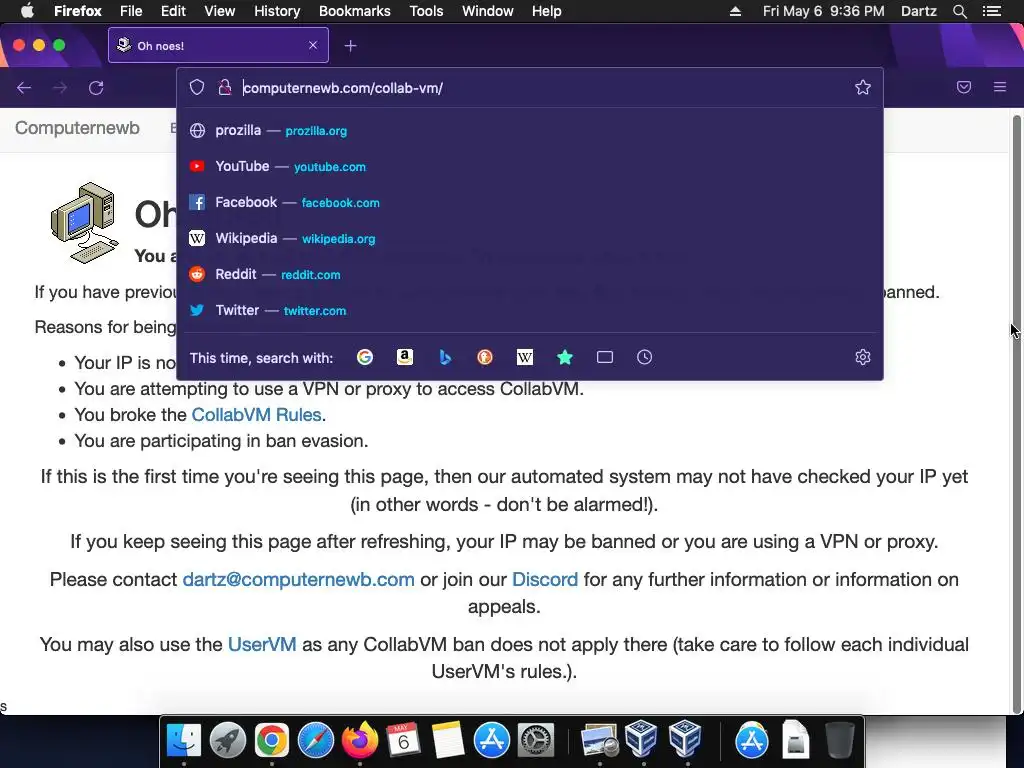Image resolution: width=1024 pixels, height=768 pixels.
Task: Open the Discord link
Action: point(545,579)
